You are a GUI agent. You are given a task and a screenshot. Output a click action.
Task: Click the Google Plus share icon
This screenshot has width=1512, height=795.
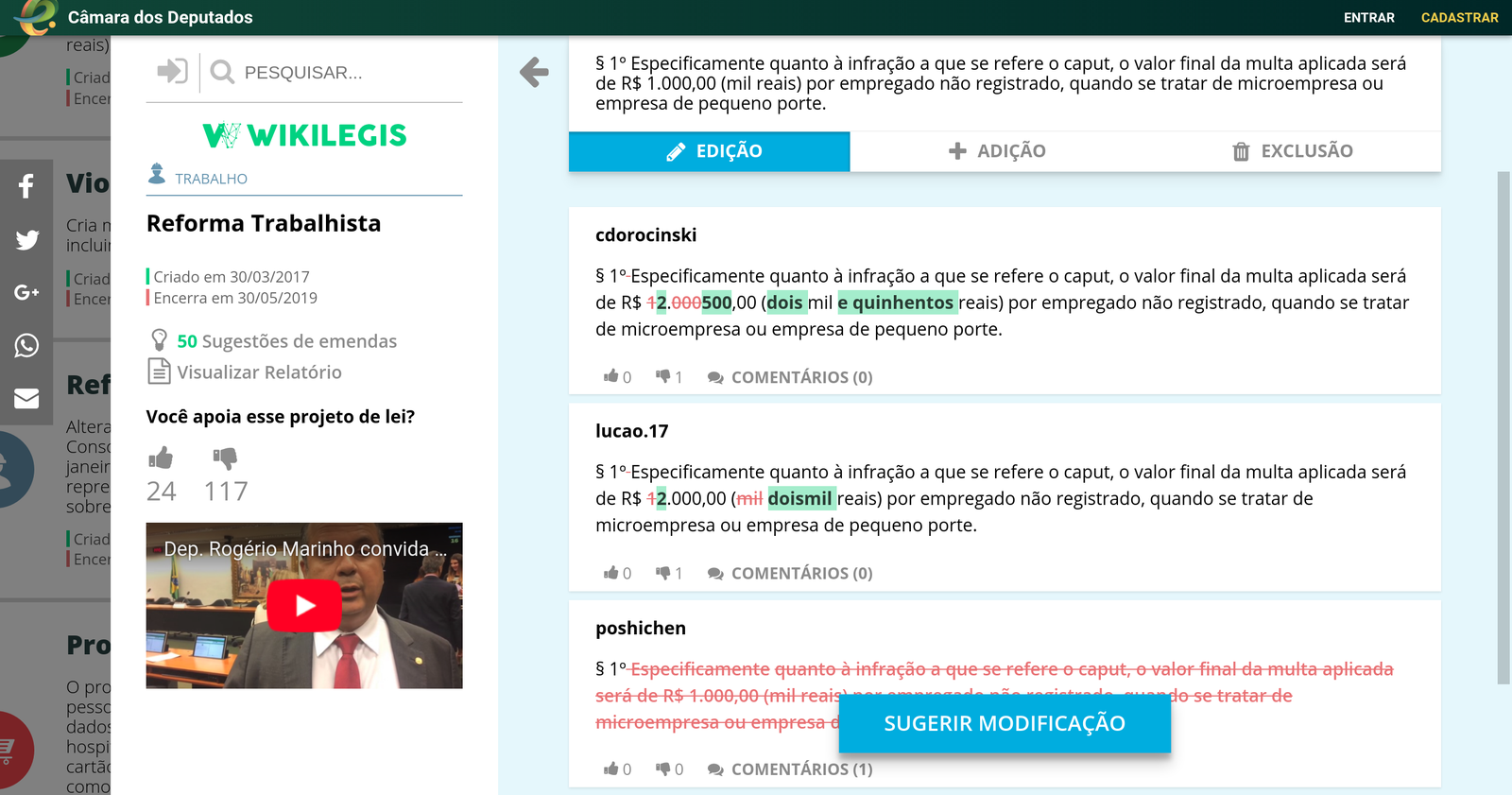[x=26, y=293]
